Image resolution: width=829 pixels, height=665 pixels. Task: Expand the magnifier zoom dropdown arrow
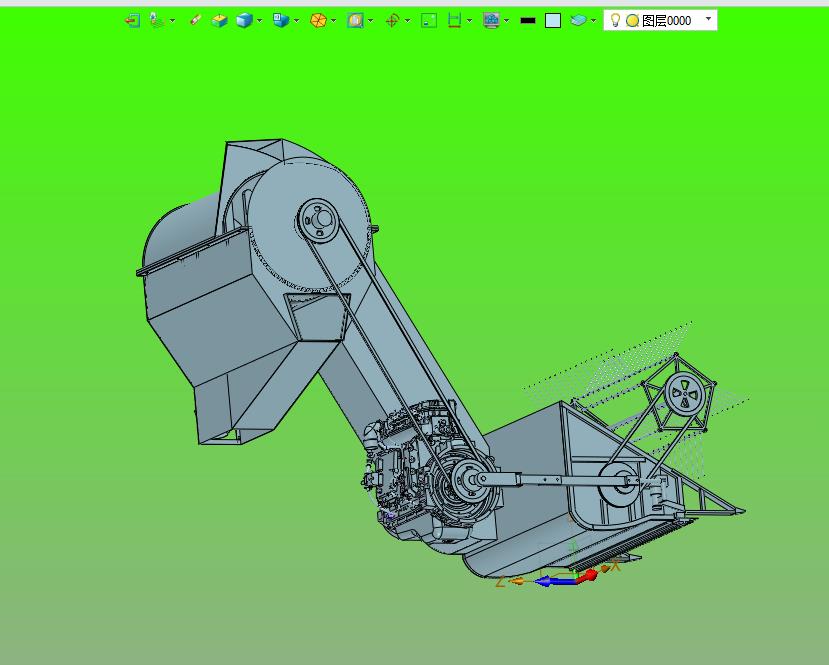[371, 21]
